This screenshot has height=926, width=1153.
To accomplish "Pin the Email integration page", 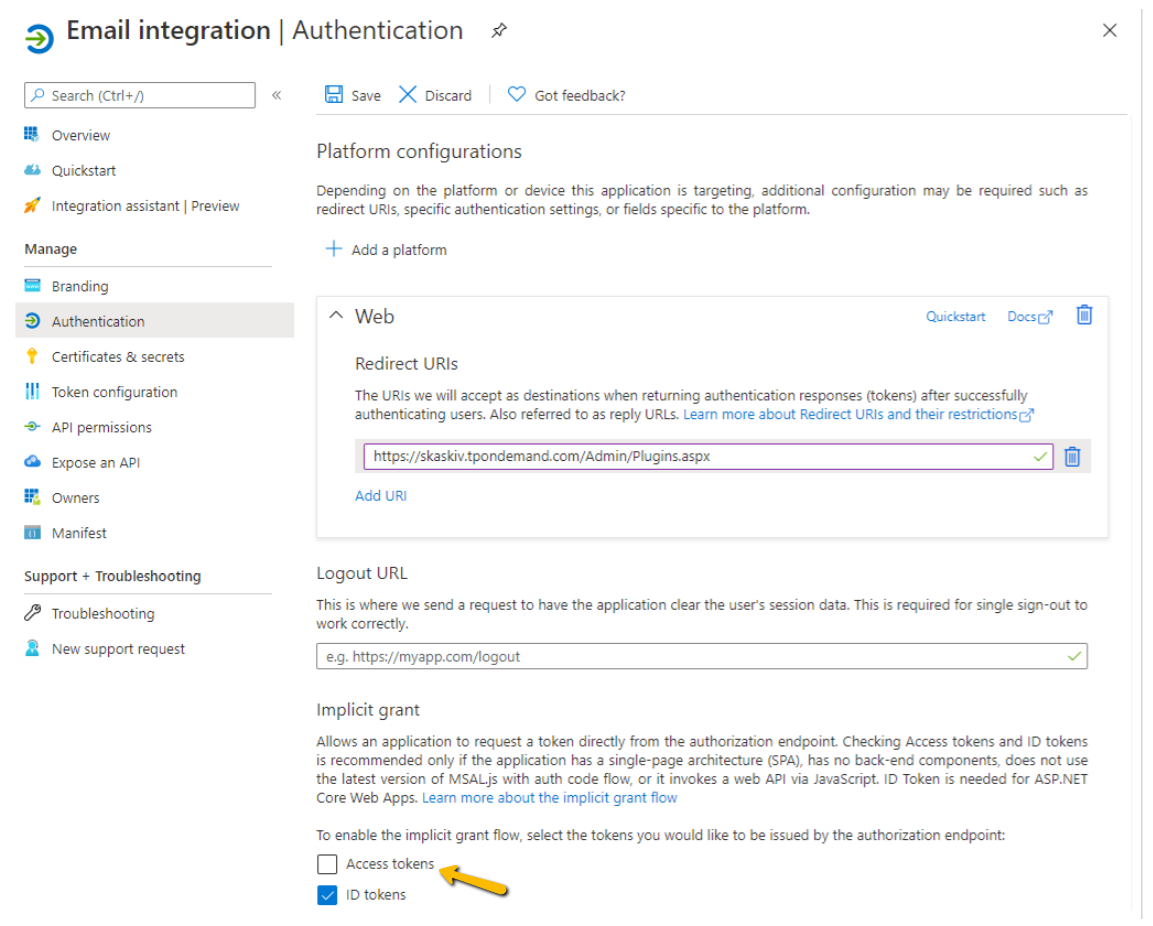I will point(497,31).
